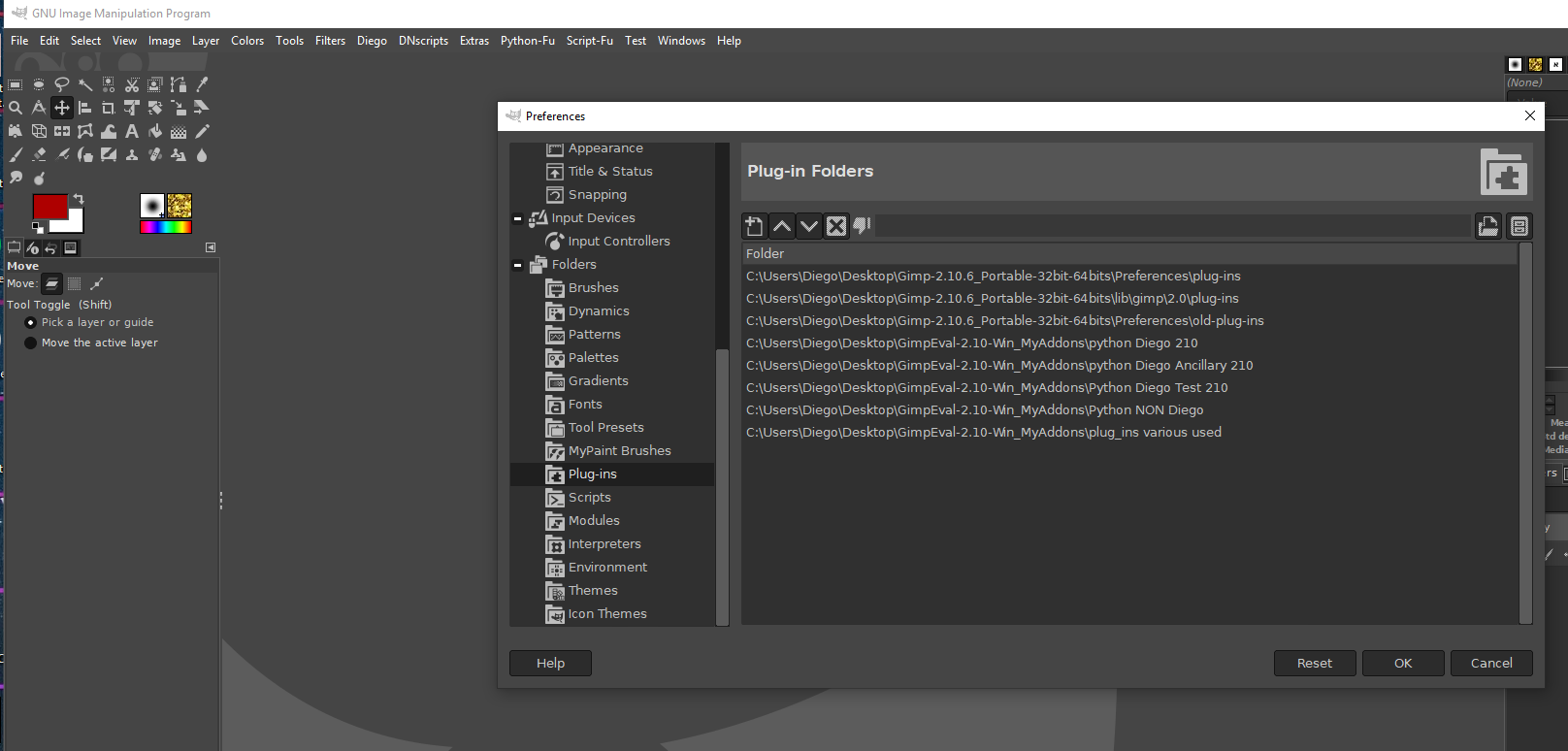Viewport: 1568px width, 751px height.
Task: Select the Crop tool
Action: pyautogui.click(x=109, y=108)
